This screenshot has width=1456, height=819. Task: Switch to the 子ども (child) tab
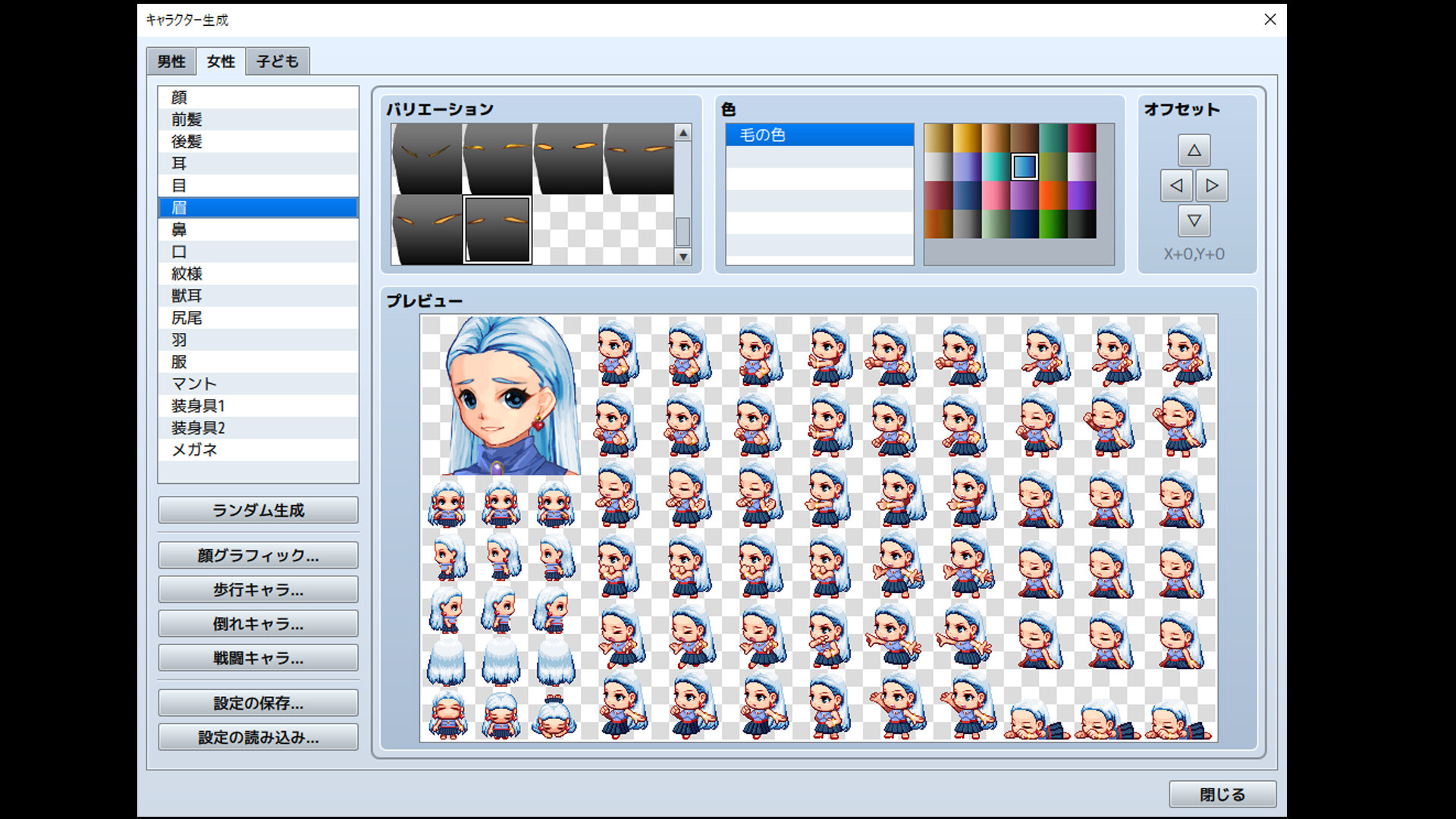click(277, 61)
